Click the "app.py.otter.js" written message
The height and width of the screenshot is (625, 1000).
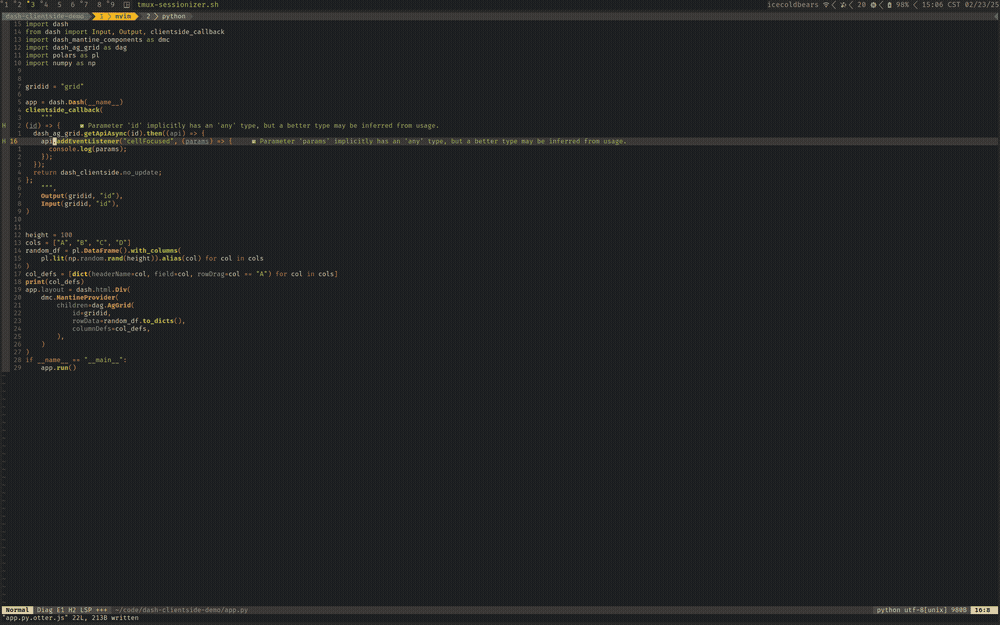[70, 617]
